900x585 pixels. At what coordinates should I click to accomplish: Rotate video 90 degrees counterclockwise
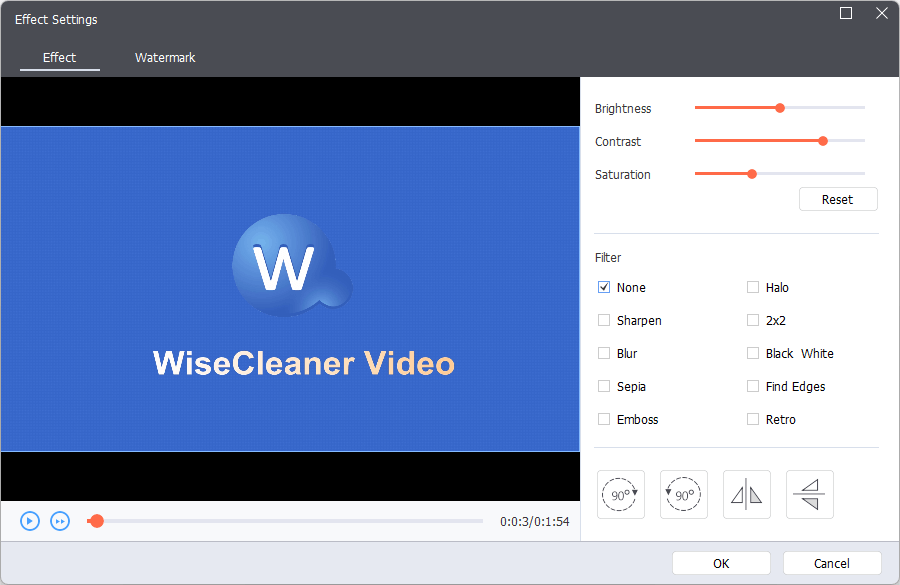pos(684,494)
